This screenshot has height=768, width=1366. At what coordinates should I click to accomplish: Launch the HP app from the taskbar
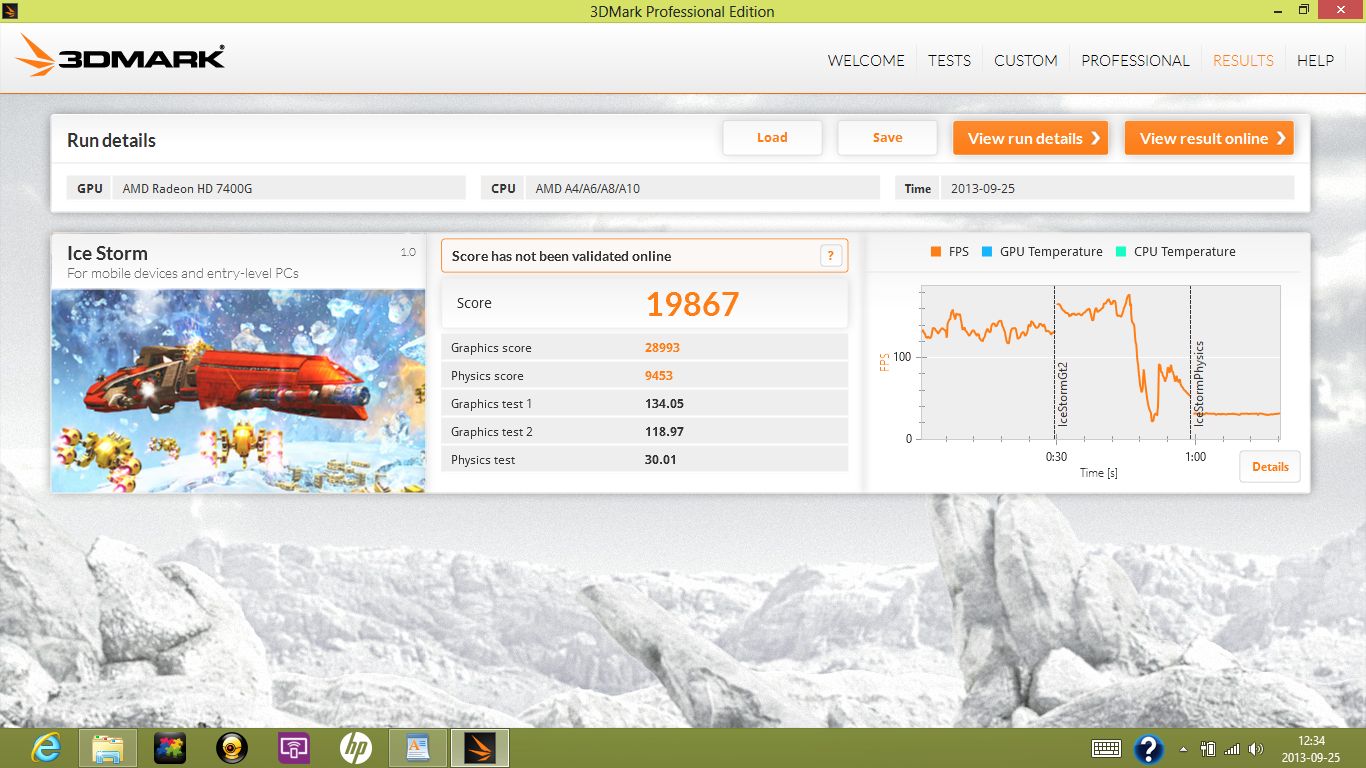point(356,748)
